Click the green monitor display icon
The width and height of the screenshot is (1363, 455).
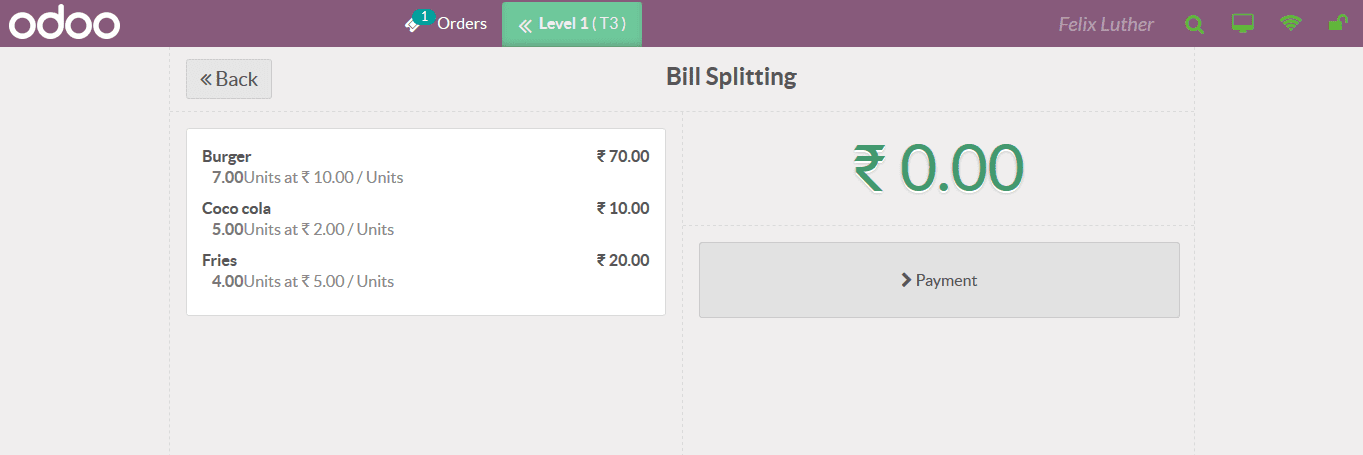(1243, 24)
